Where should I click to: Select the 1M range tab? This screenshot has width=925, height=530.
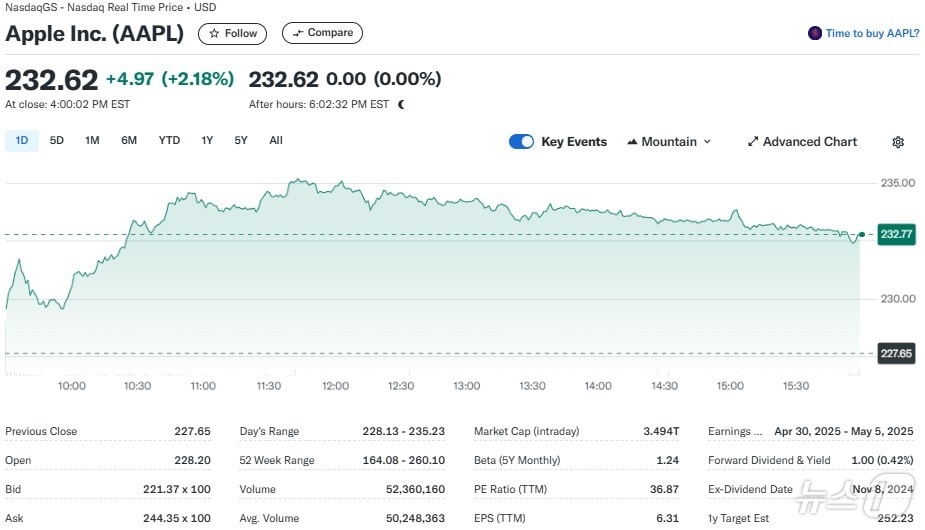(92, 141)
